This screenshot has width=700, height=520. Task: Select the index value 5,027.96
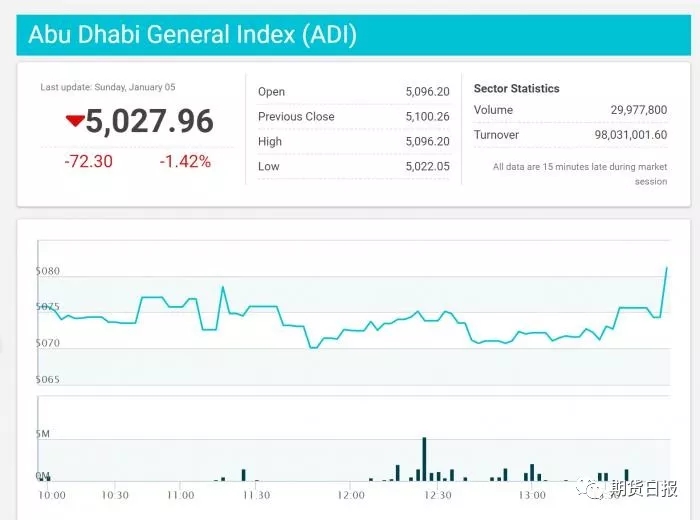[149, 121]
